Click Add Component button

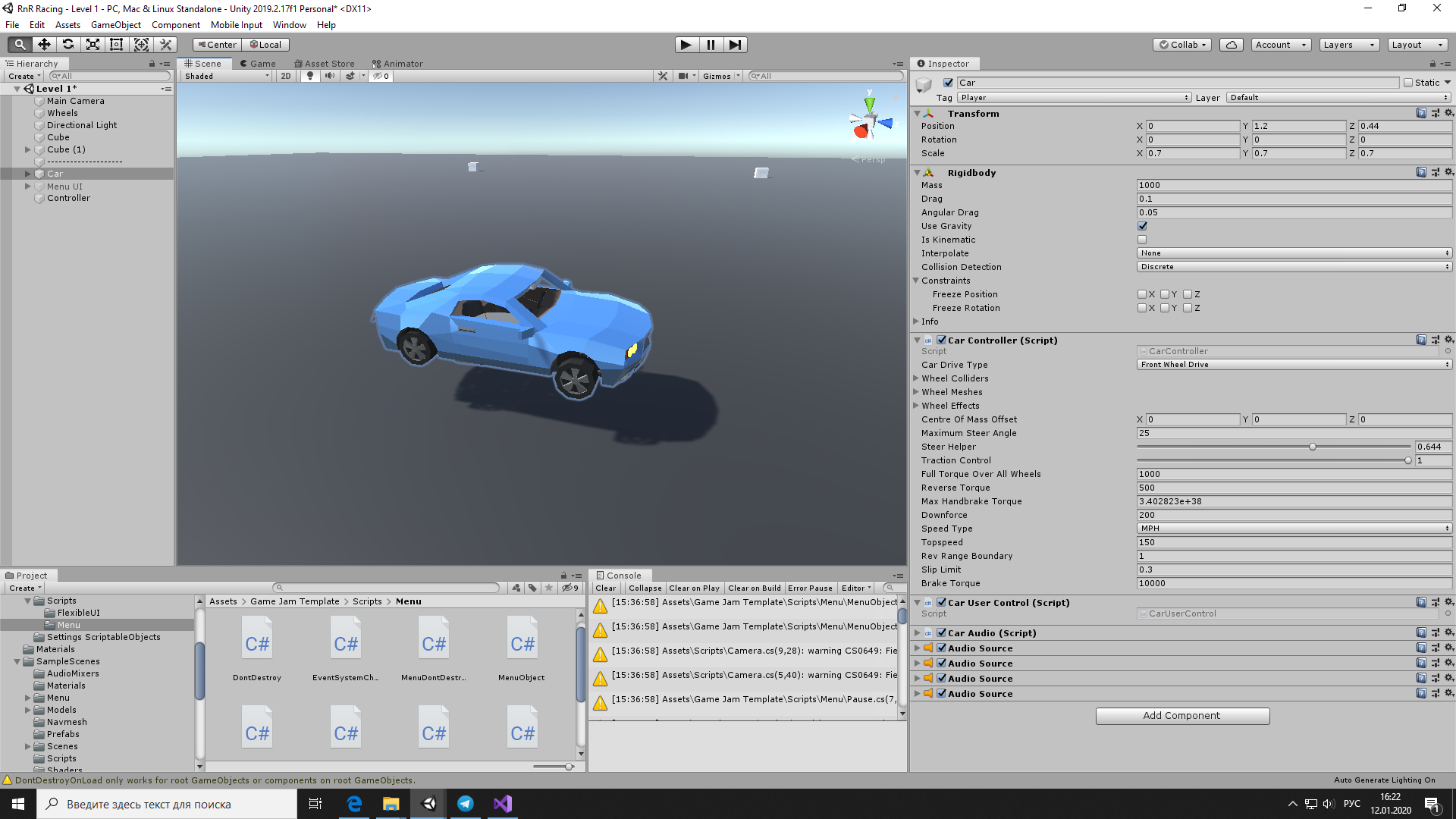pos(1182,716)
